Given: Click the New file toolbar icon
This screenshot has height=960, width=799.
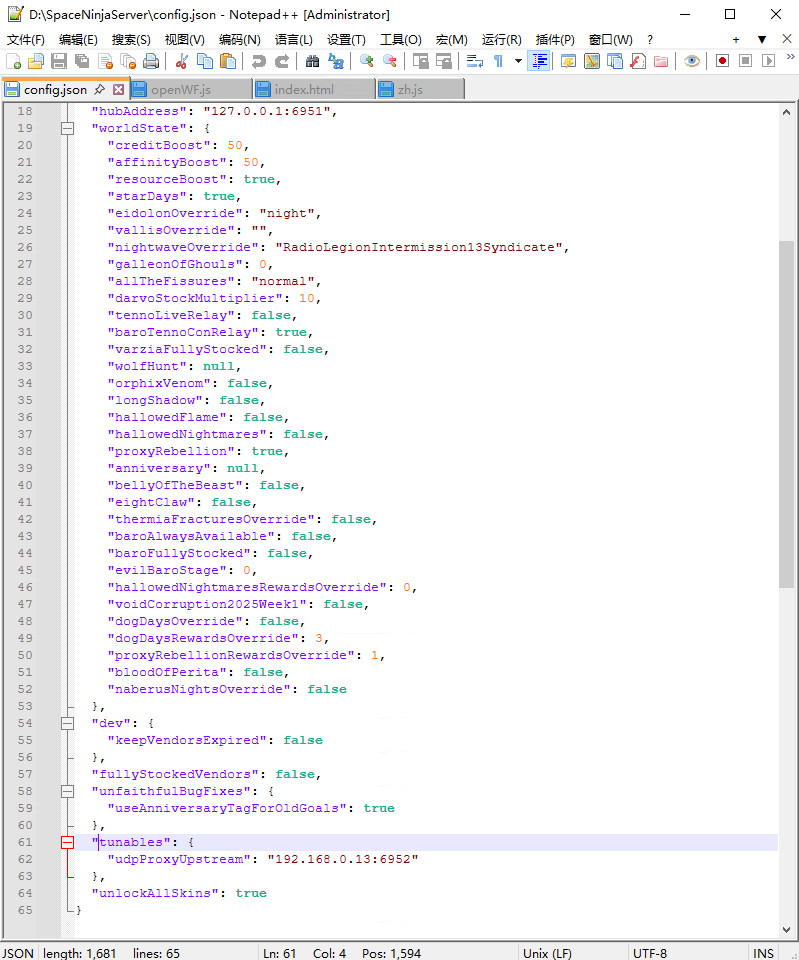Looking at the screenshot, I should pyautogui.click(x=13, y=61).
